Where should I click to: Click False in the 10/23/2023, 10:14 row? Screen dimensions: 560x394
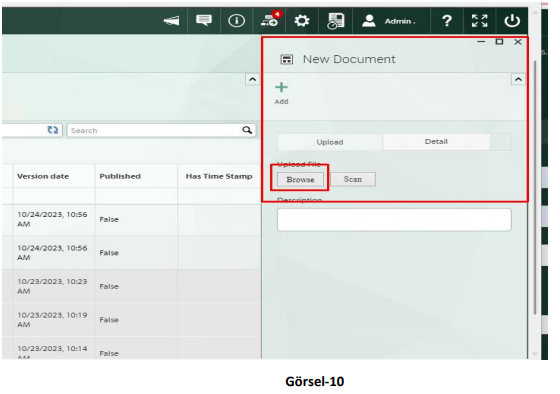coord(109,353)
